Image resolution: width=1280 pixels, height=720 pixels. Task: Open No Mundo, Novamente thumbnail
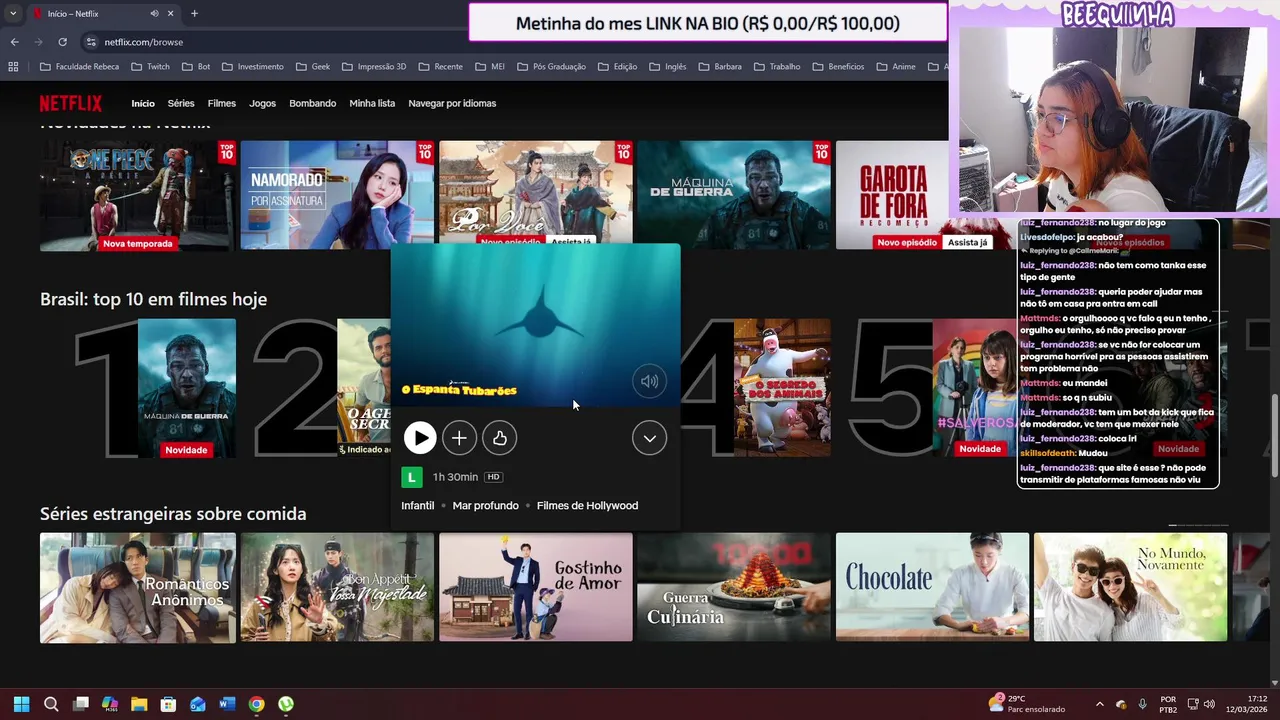1131,587
